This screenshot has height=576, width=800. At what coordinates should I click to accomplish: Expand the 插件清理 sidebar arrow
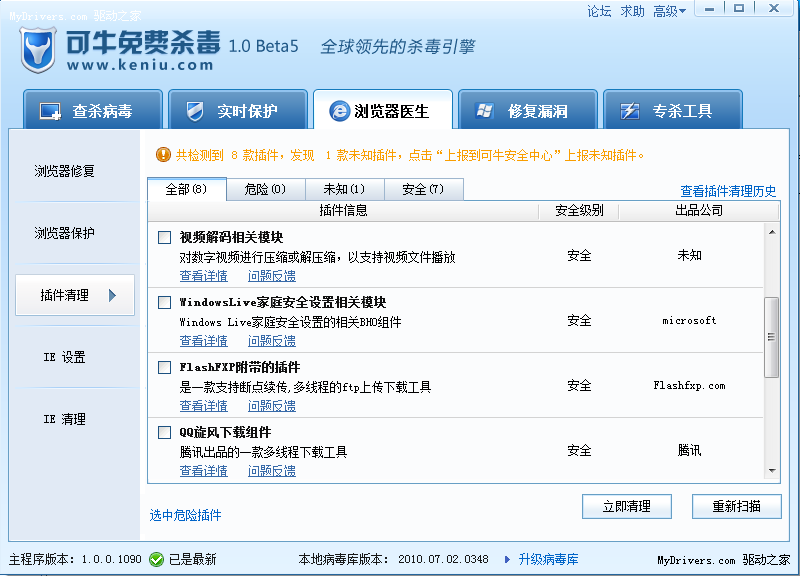coord(113,295)
